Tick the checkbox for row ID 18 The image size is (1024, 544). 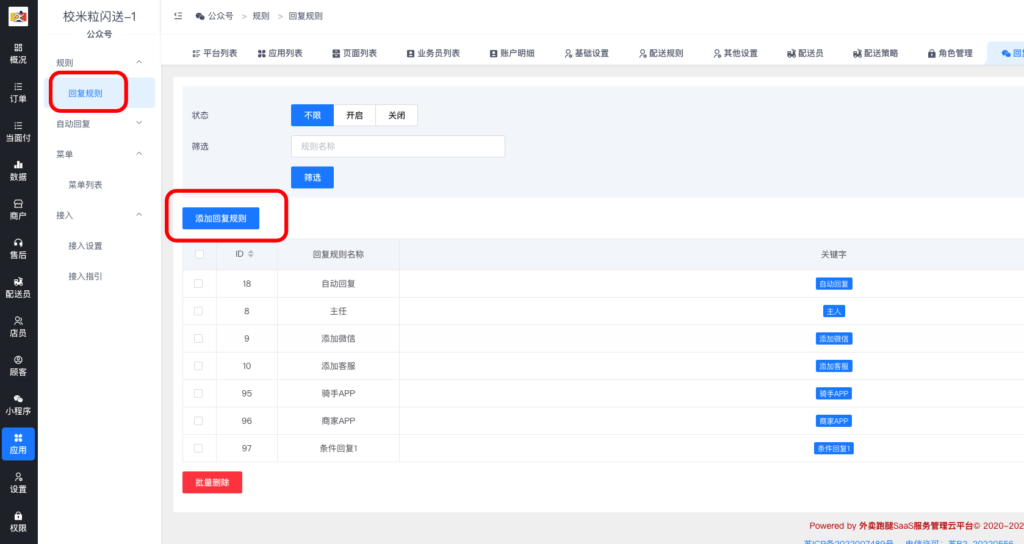[199, 283]
